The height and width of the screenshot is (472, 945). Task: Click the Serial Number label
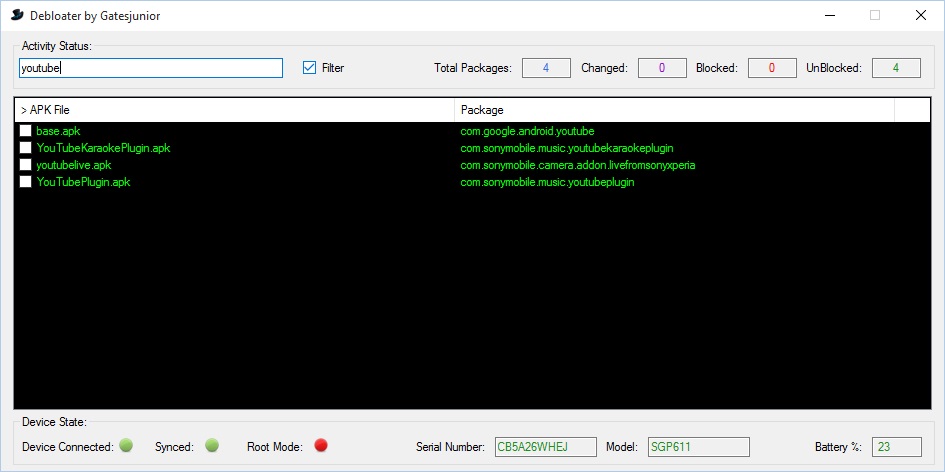point(450,447)
